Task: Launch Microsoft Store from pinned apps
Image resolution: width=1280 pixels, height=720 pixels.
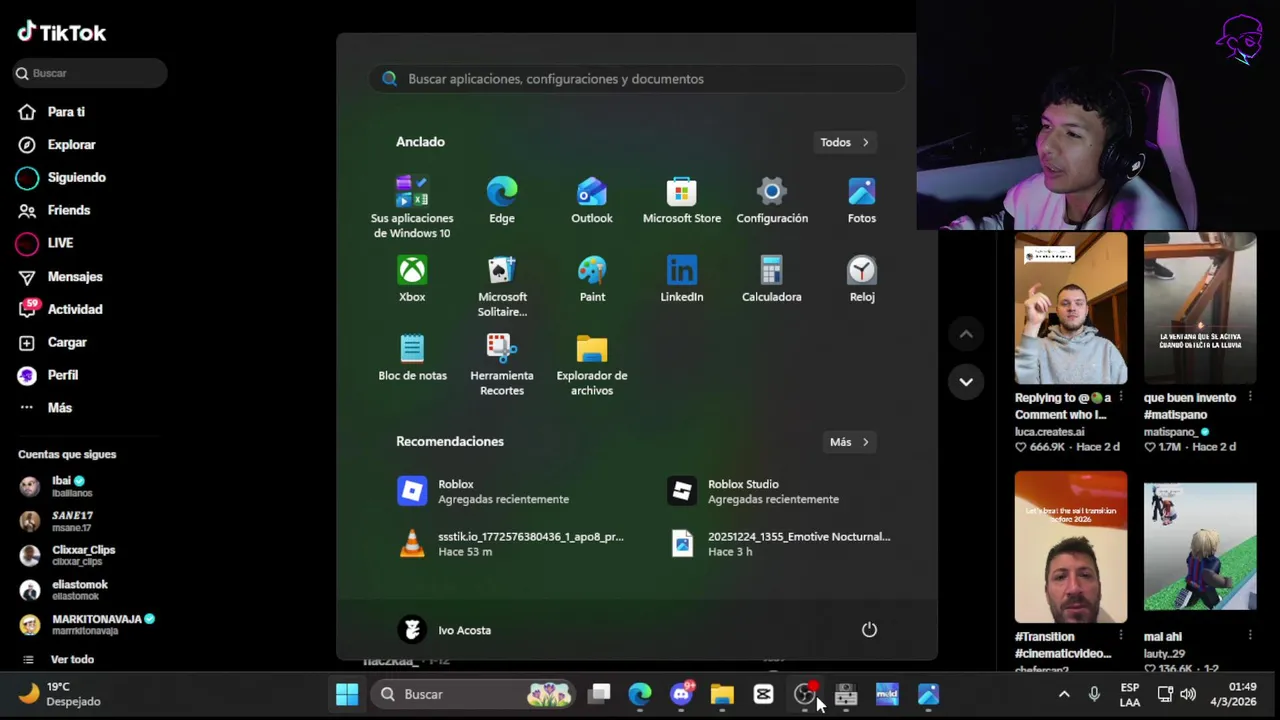Action: point(682,201)
